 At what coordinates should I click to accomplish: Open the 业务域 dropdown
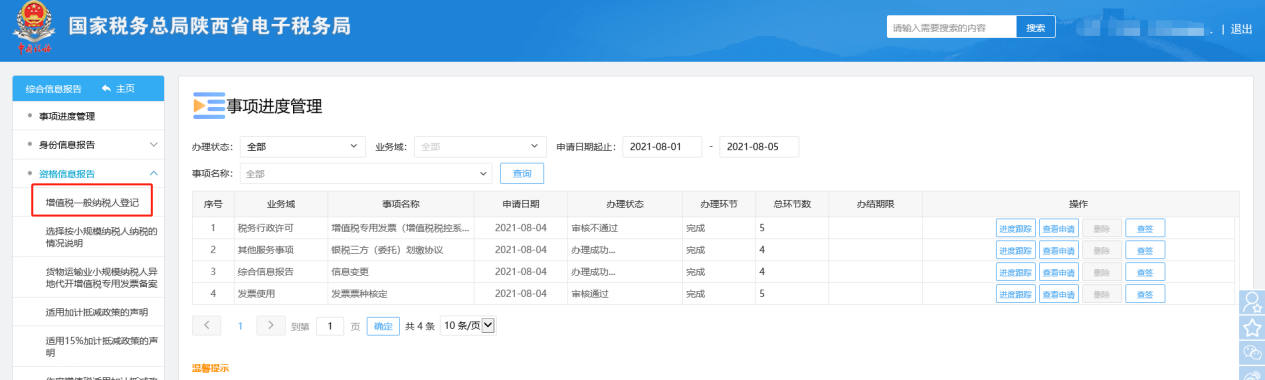[x=480, y=147]
